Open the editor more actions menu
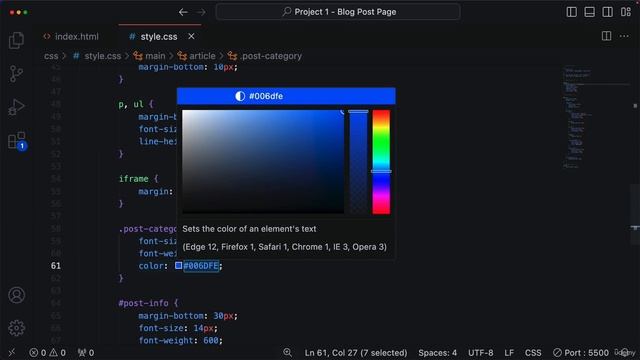 coord(624,36)
